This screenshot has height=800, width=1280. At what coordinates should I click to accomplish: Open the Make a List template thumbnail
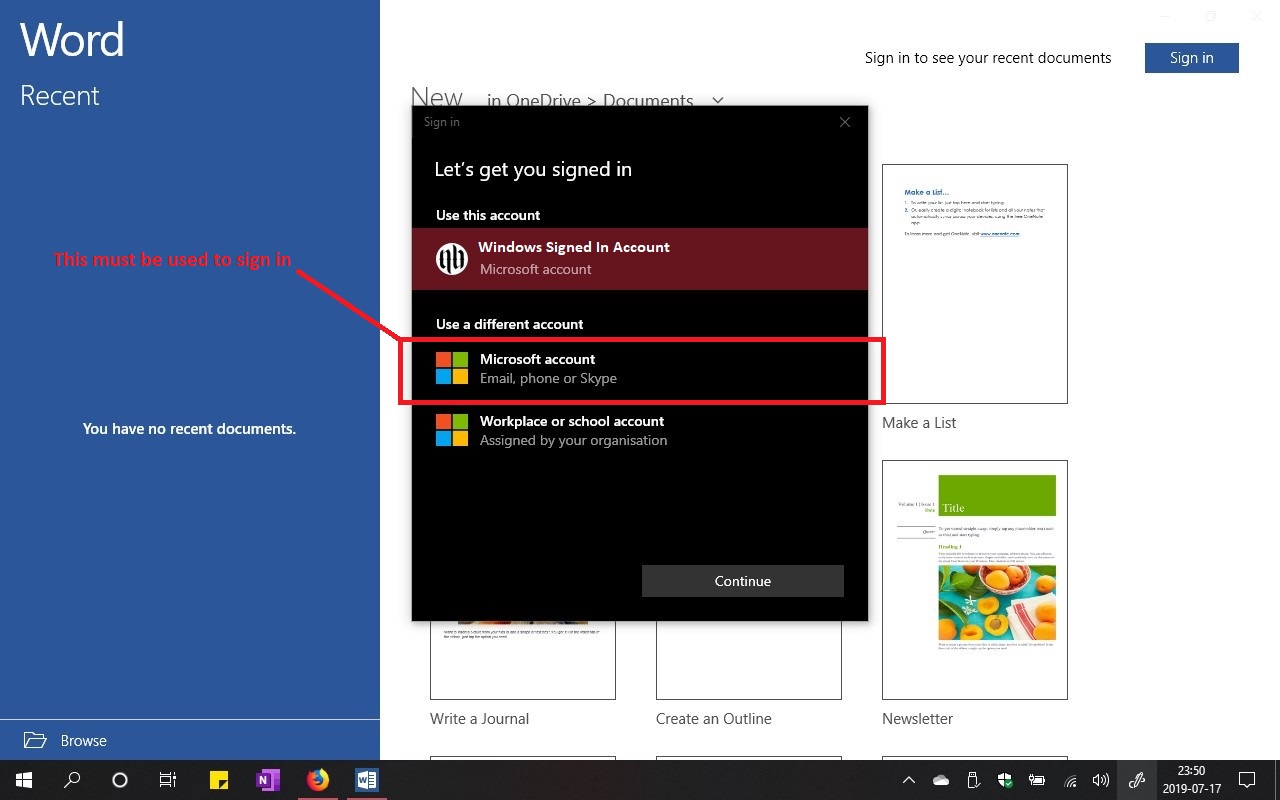975,284
